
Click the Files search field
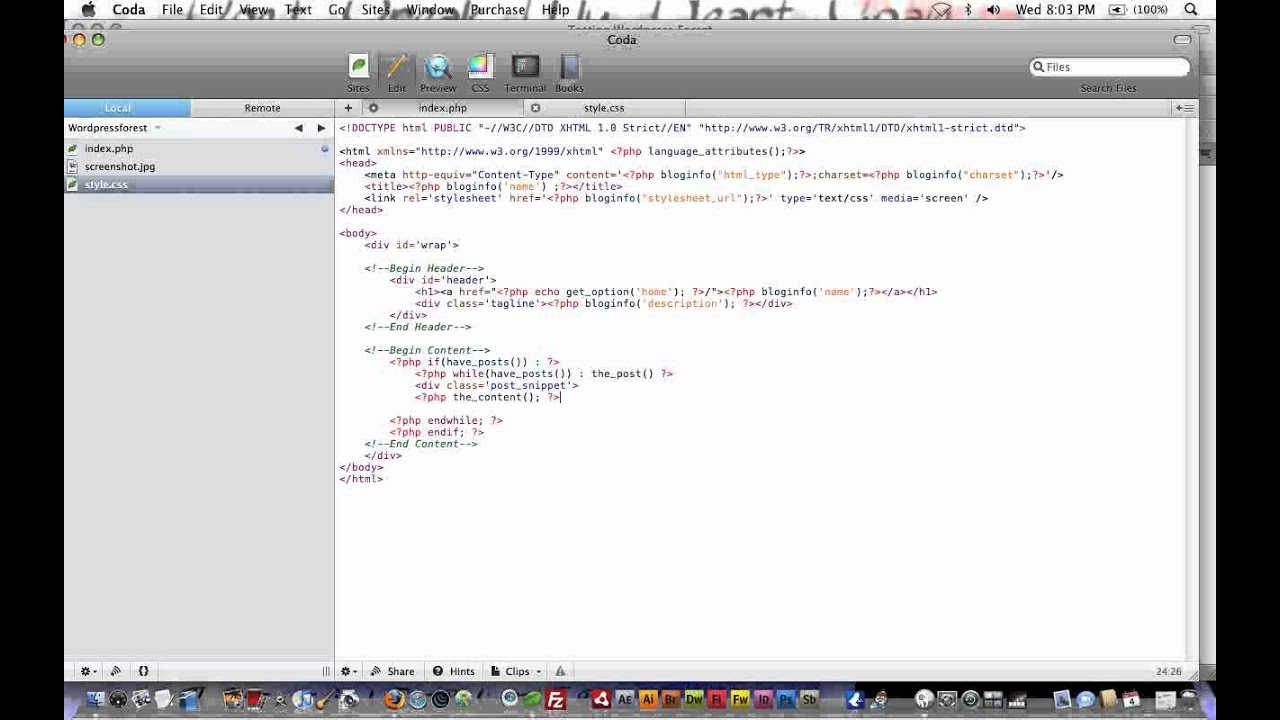pyautogui.click(x=1110, y=67)
